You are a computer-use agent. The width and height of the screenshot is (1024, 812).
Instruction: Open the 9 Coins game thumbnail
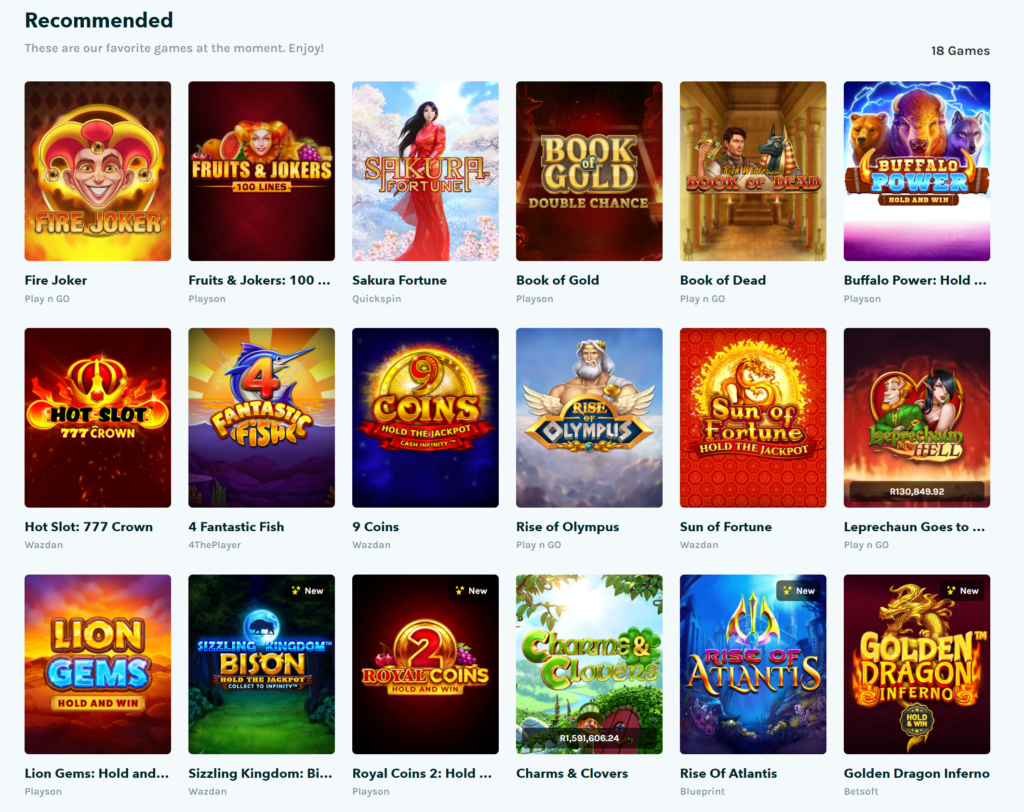coord(425,417)
